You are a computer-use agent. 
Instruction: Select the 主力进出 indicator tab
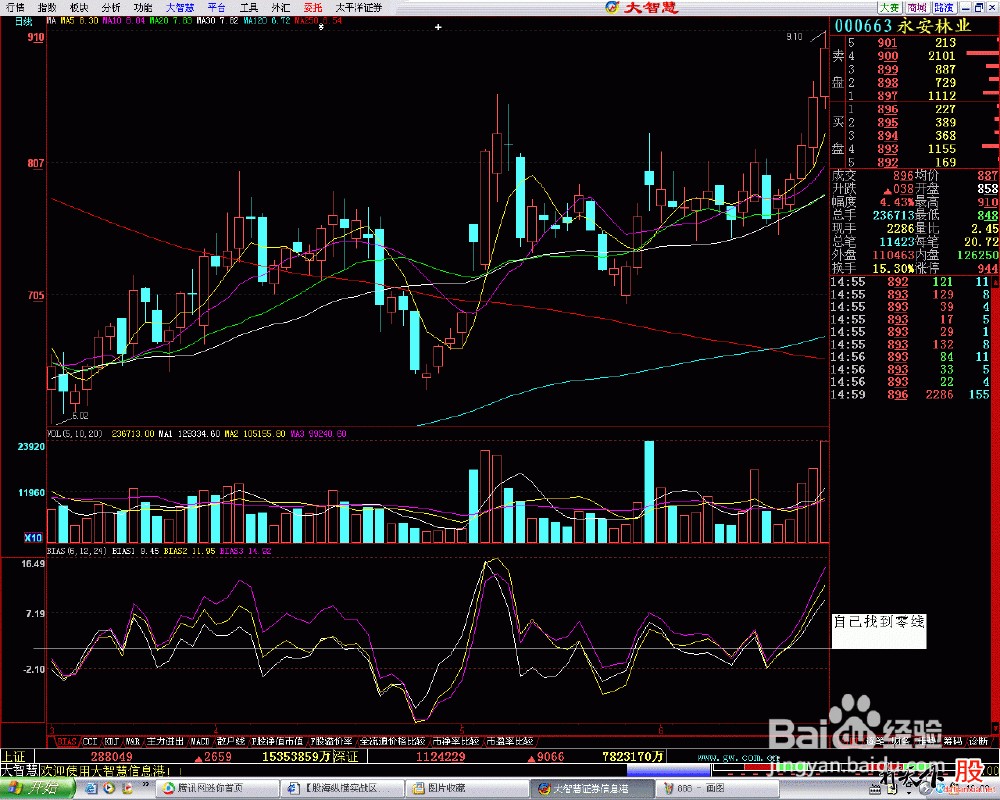click(x=165, y=741)
